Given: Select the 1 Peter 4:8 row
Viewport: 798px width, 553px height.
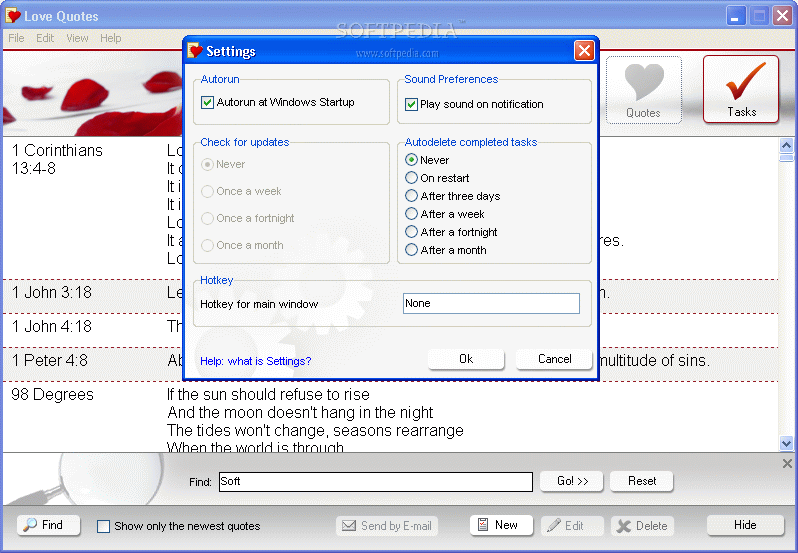Looking at the screenshot, I should pyautogui.click(x=390, y=364).
